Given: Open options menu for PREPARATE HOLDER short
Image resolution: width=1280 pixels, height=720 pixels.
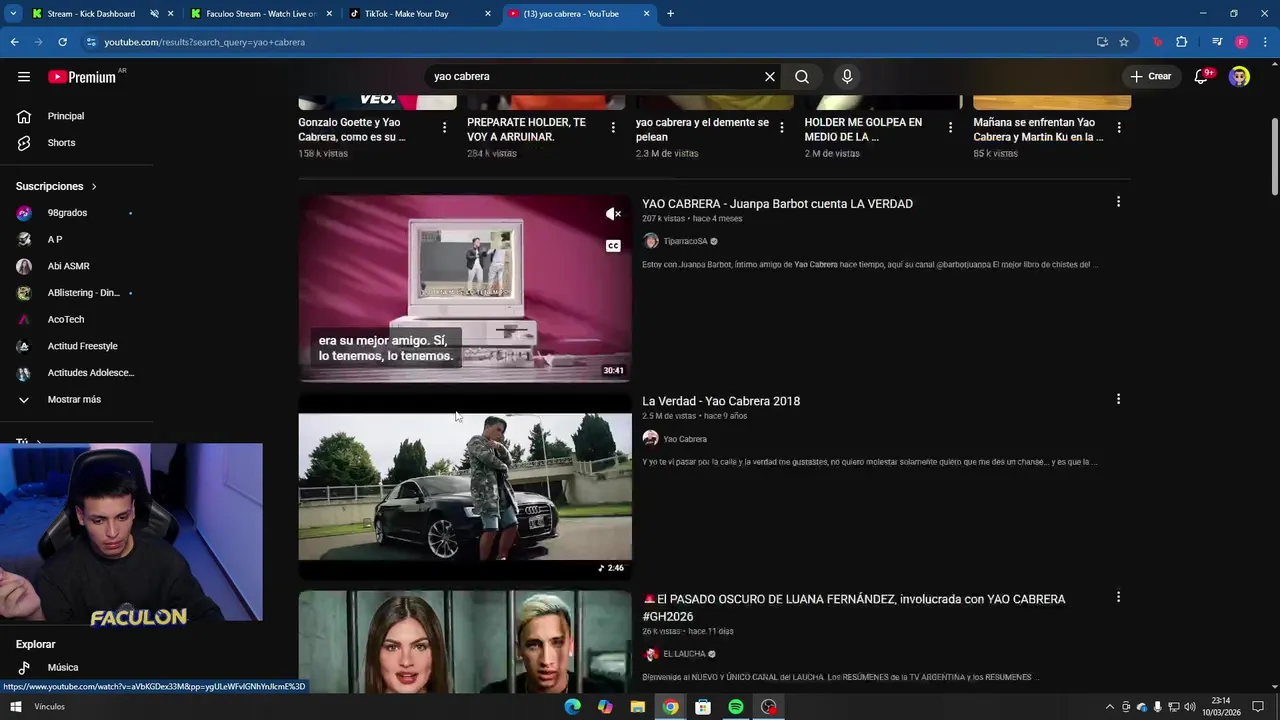Looking at the screenshot, I should (x=613, y=127).
